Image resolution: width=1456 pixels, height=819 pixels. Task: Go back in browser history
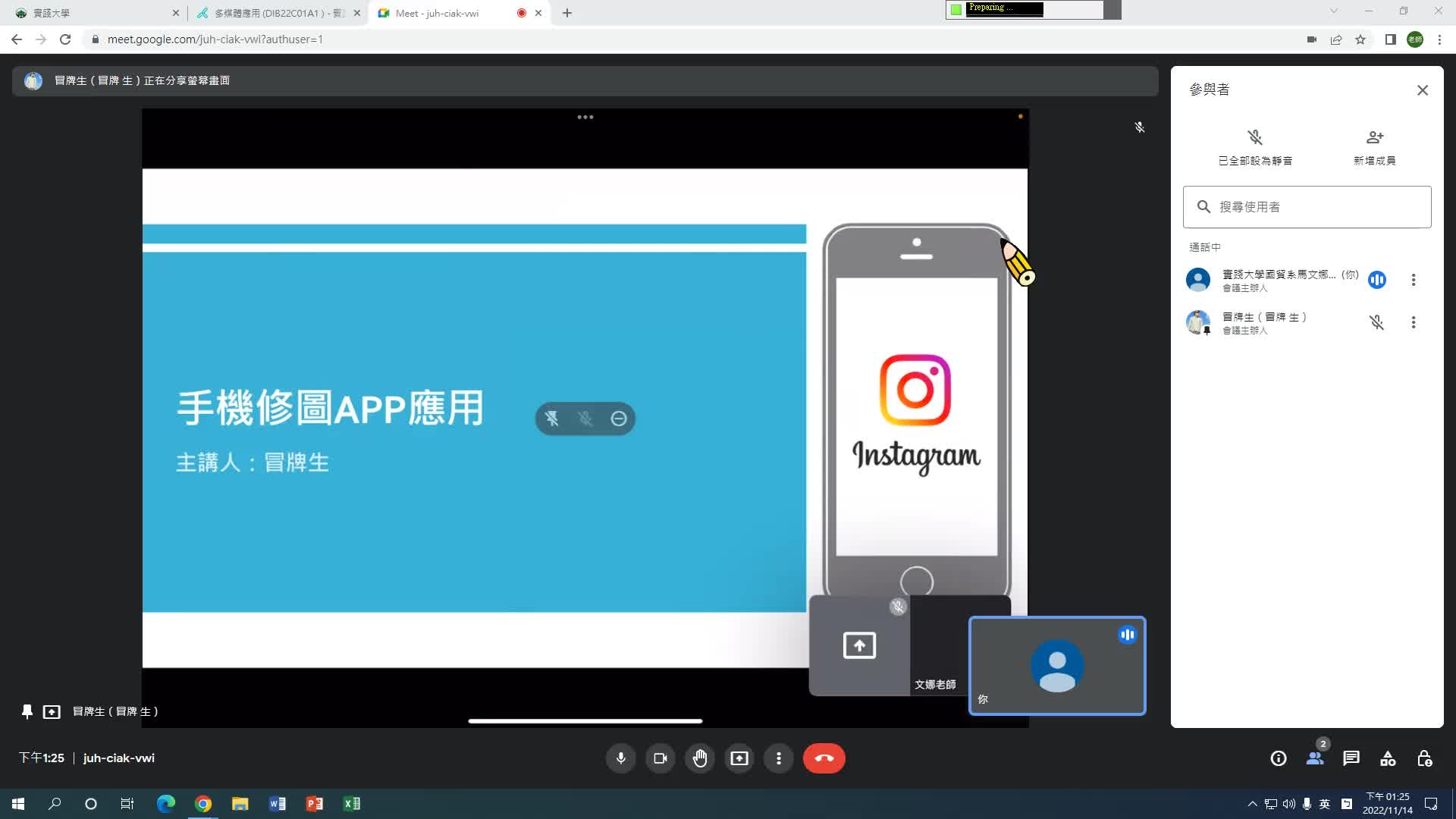click(x=17, y=39)
